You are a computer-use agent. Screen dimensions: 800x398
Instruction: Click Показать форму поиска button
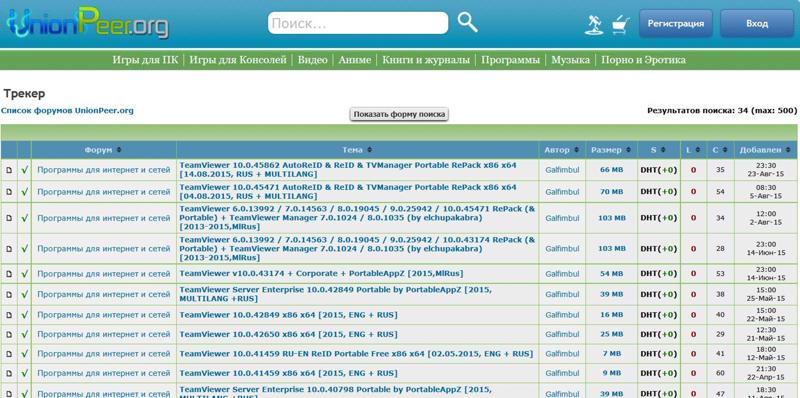[x=399, y=114]
